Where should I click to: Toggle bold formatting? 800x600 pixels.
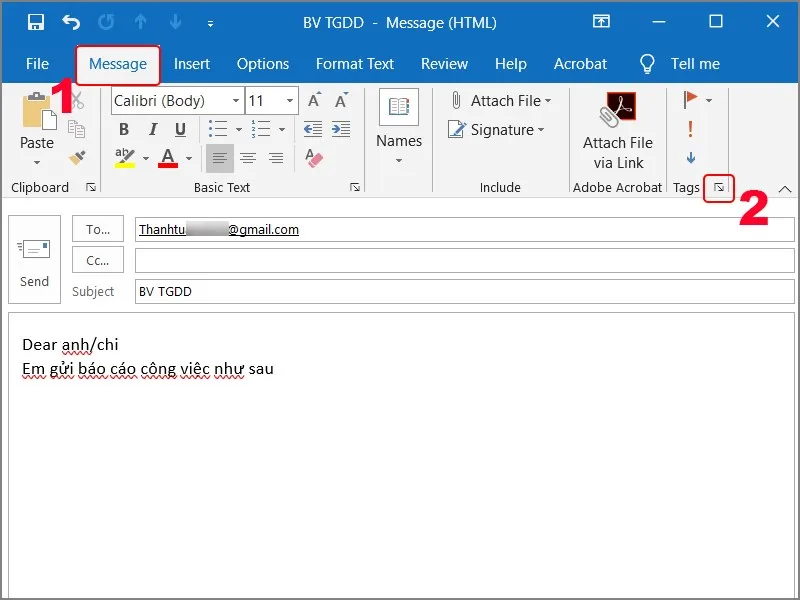tap(124, 129)
